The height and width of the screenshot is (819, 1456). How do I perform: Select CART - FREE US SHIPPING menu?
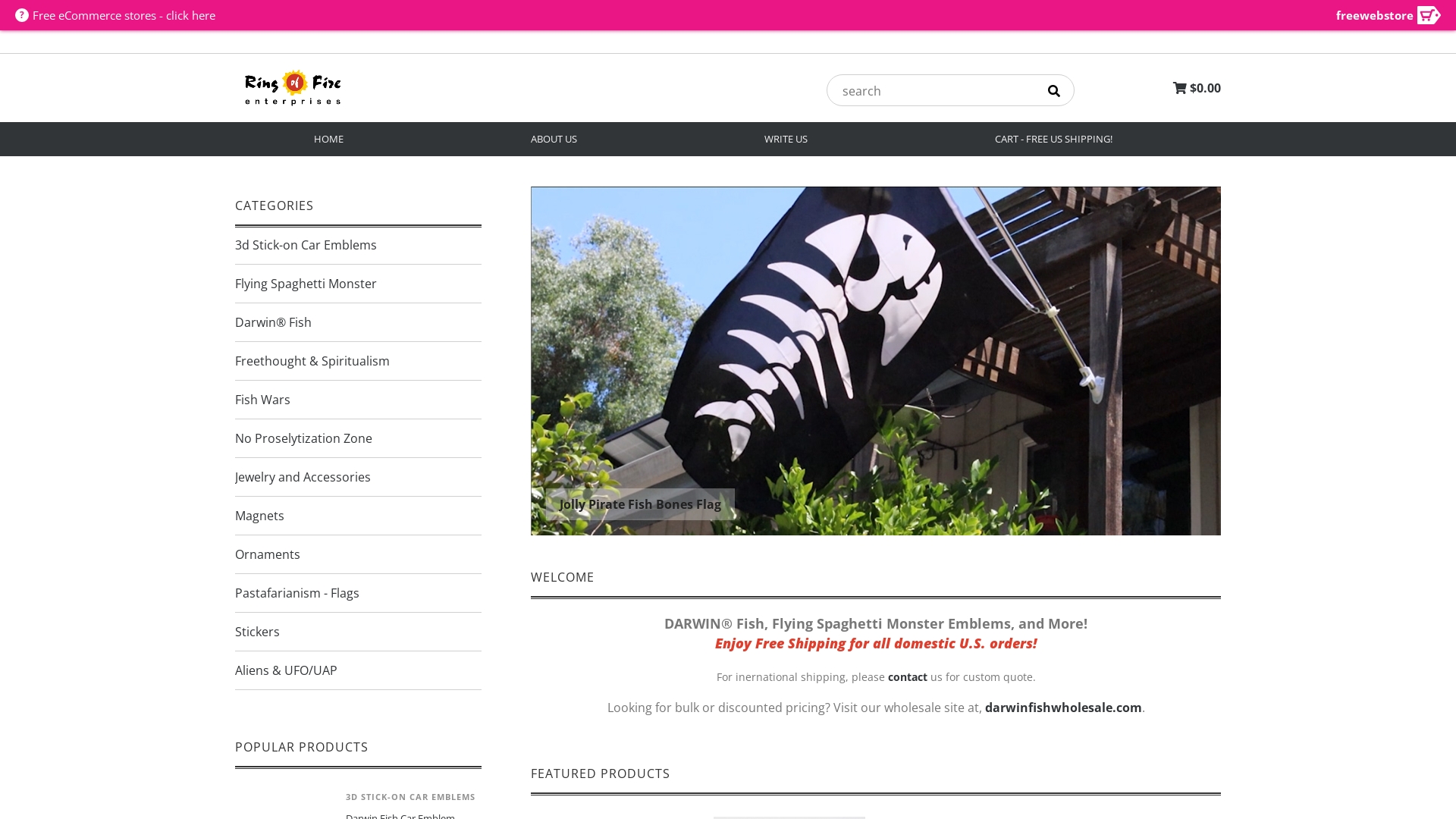1053,139
